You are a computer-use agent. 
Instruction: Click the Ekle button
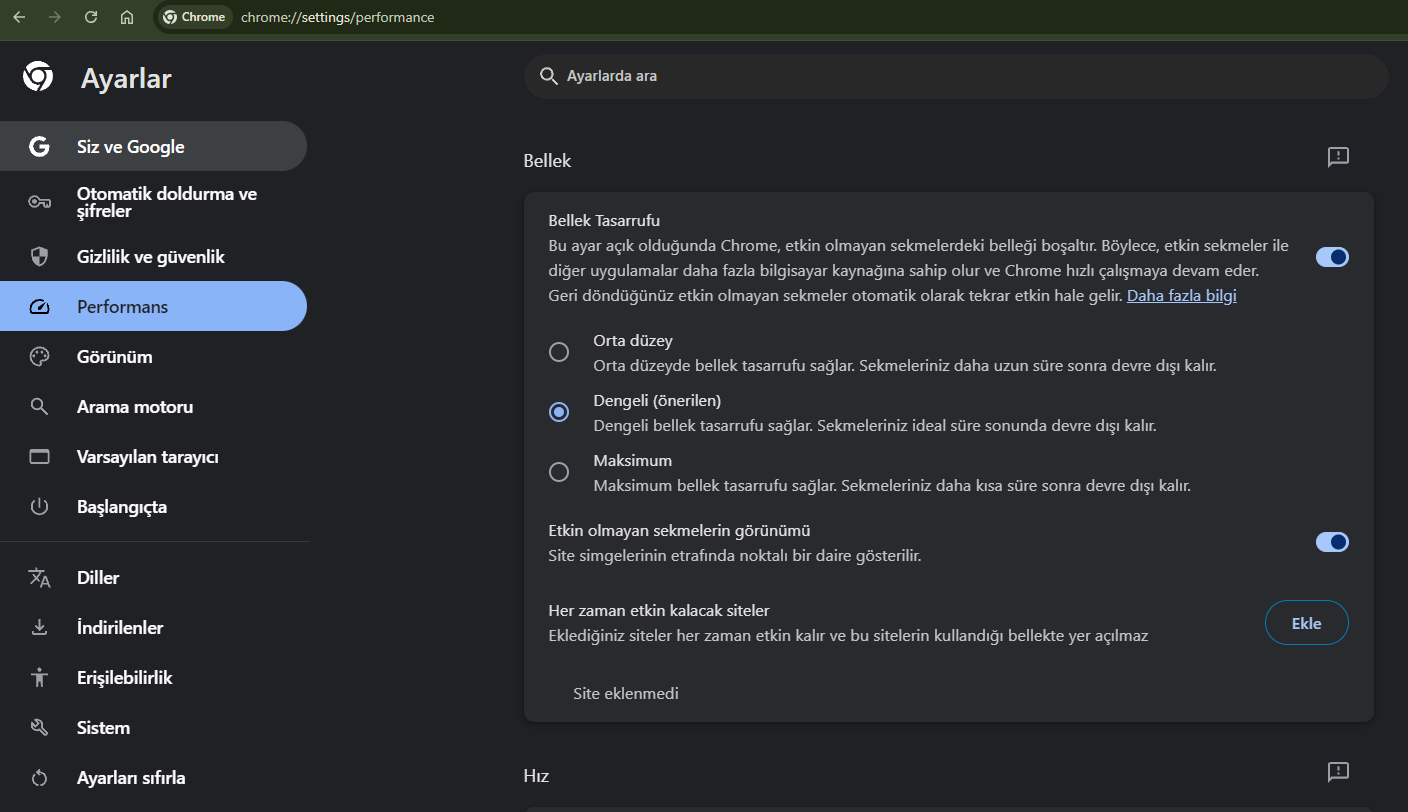[1306, 623]
